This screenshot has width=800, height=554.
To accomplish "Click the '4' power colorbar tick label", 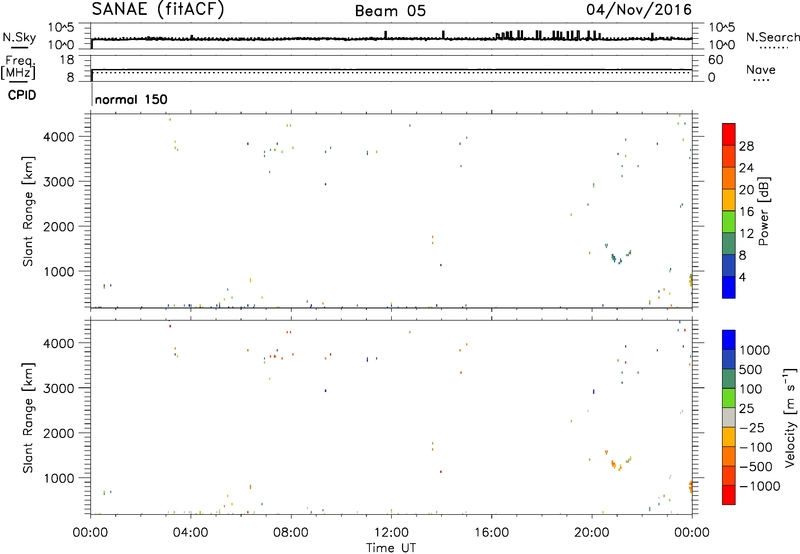I will (x=742, y=277).
